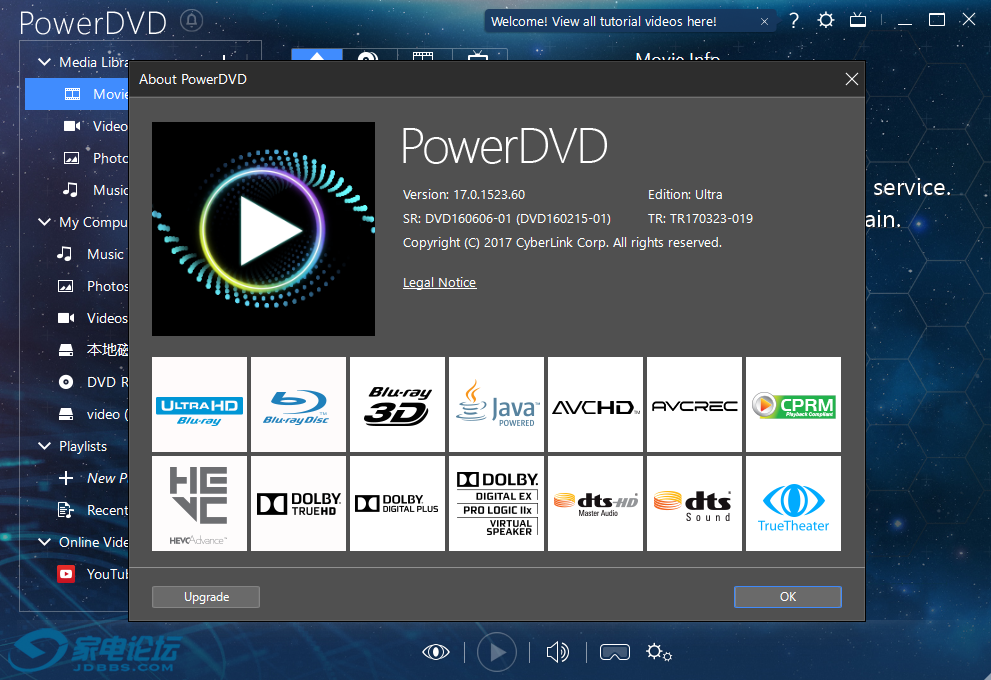This screenshot has width=991, height=680.
Task: Click the Dolby Digital Plus logo
Action: click(398, 504)
